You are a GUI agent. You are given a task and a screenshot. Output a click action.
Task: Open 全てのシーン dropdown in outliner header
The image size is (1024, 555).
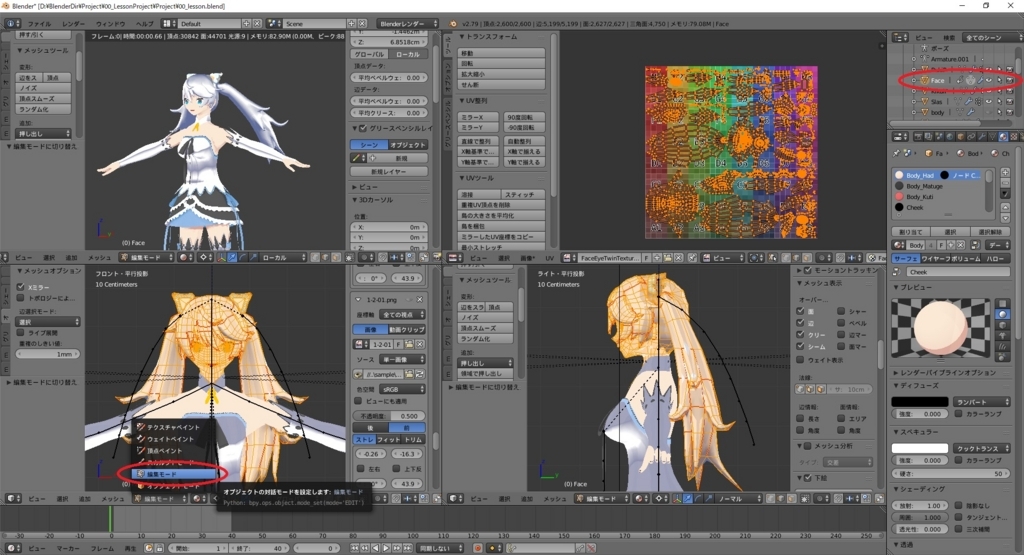993,38
